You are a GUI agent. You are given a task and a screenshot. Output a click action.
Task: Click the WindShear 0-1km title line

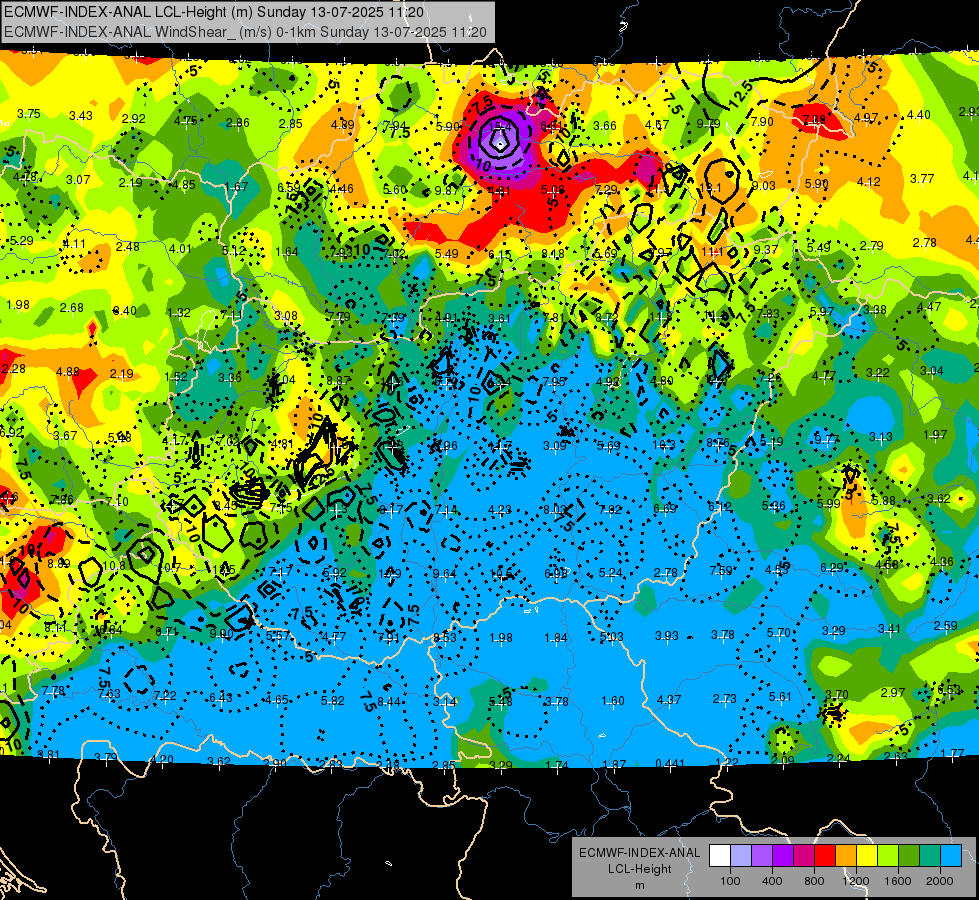click(x=245, y=32)
